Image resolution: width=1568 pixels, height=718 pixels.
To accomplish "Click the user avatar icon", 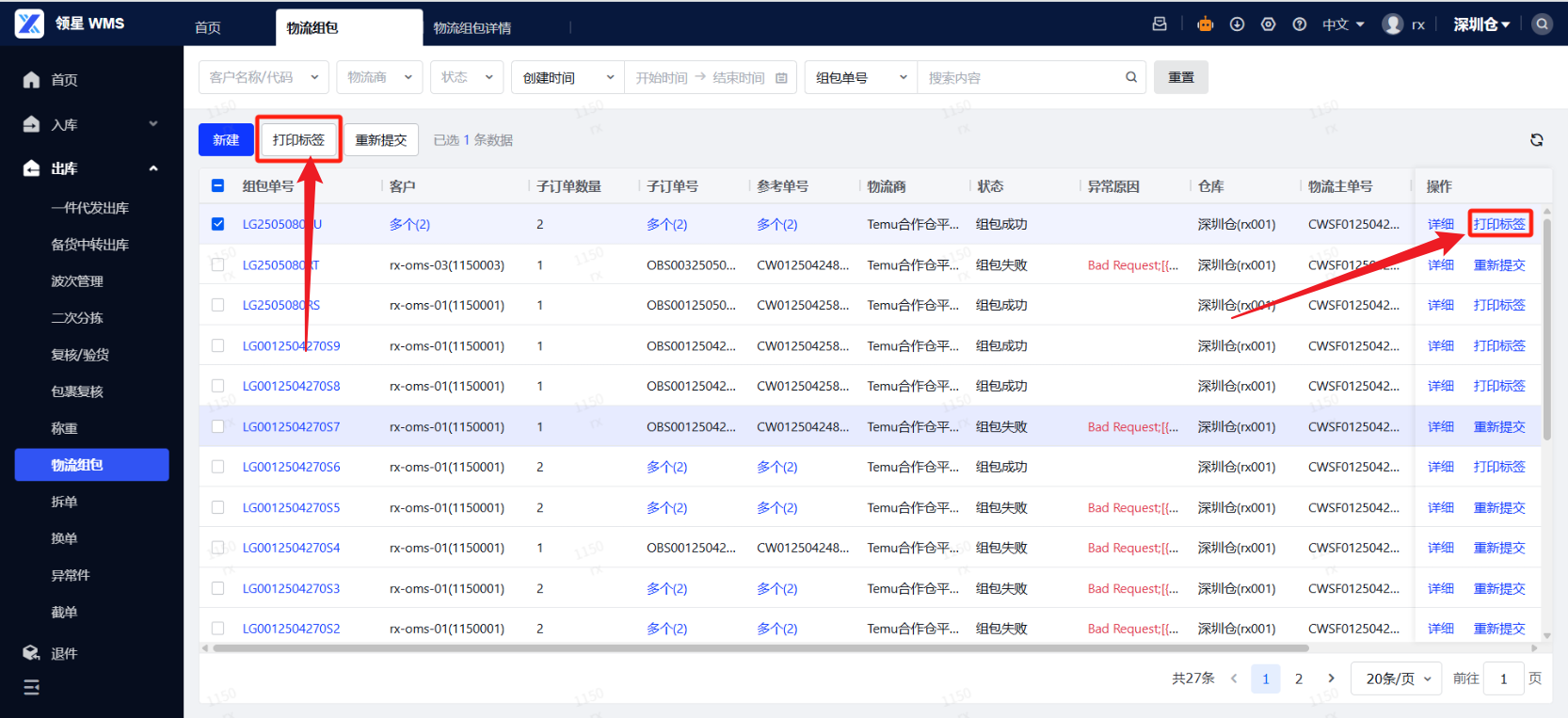I will [x=1392, y=24].
